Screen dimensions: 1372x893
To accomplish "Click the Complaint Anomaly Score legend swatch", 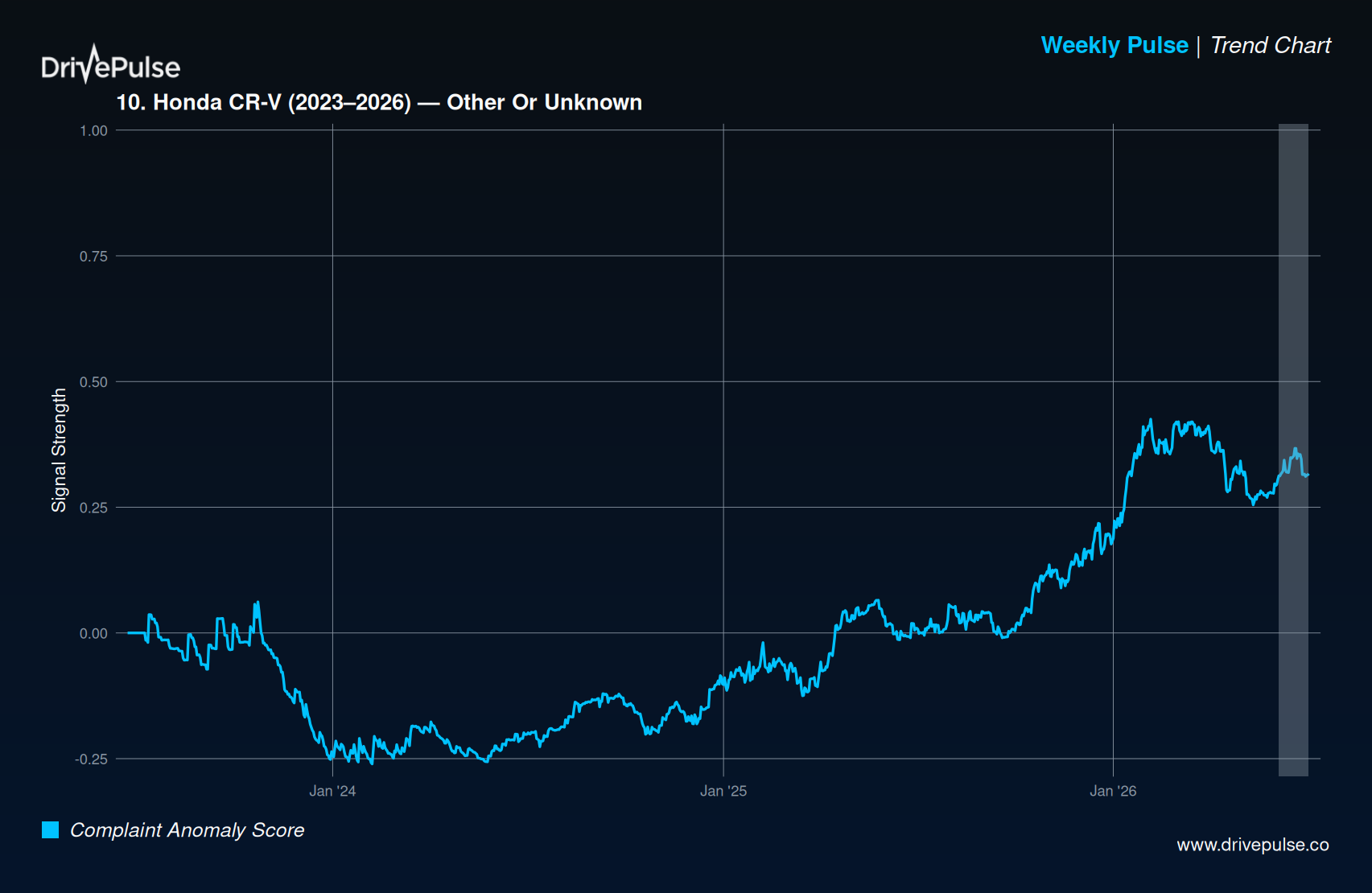I will coord(50,829).
